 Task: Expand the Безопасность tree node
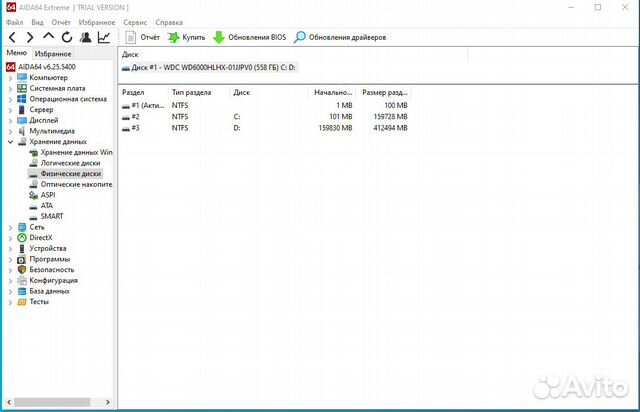10,269
